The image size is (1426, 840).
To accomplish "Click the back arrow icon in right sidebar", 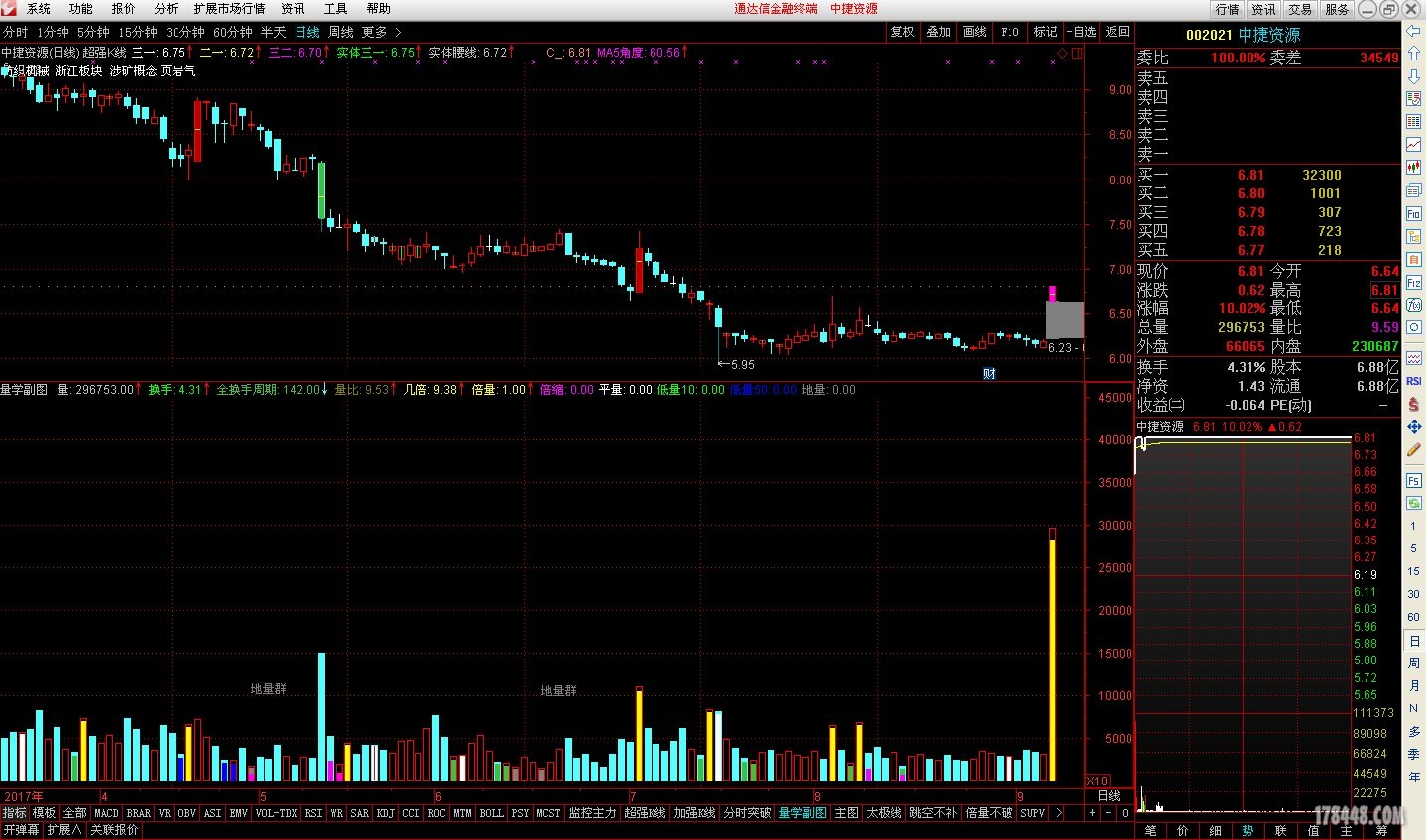I will (1414, 33).
